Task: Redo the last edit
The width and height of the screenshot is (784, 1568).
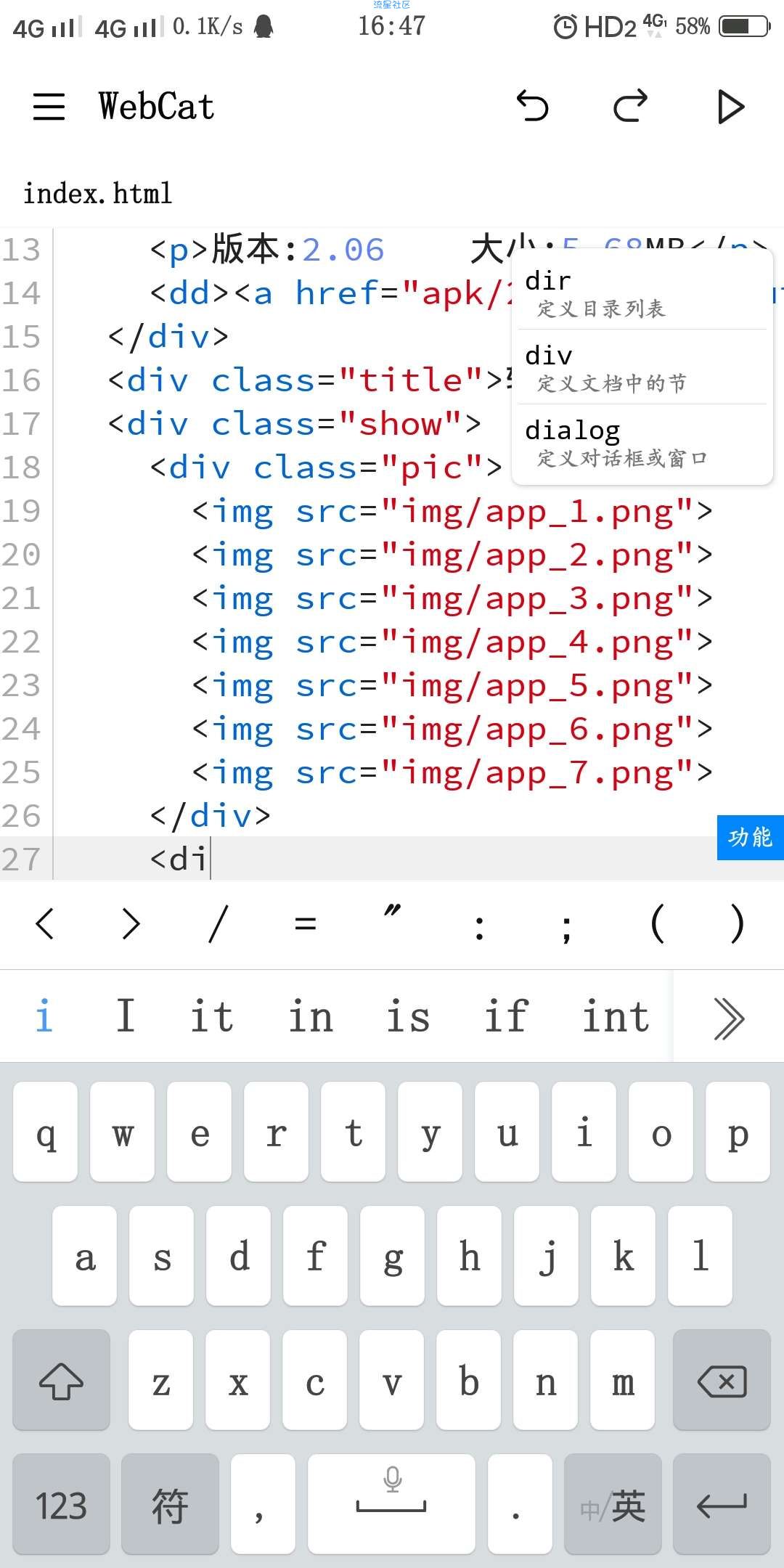Action: 630,107
